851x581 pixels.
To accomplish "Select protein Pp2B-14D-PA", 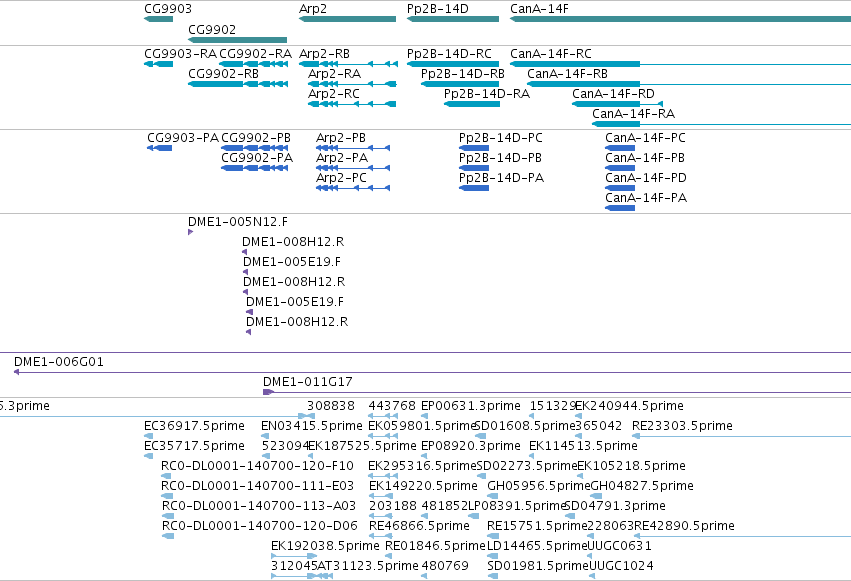I will (474, 188).
